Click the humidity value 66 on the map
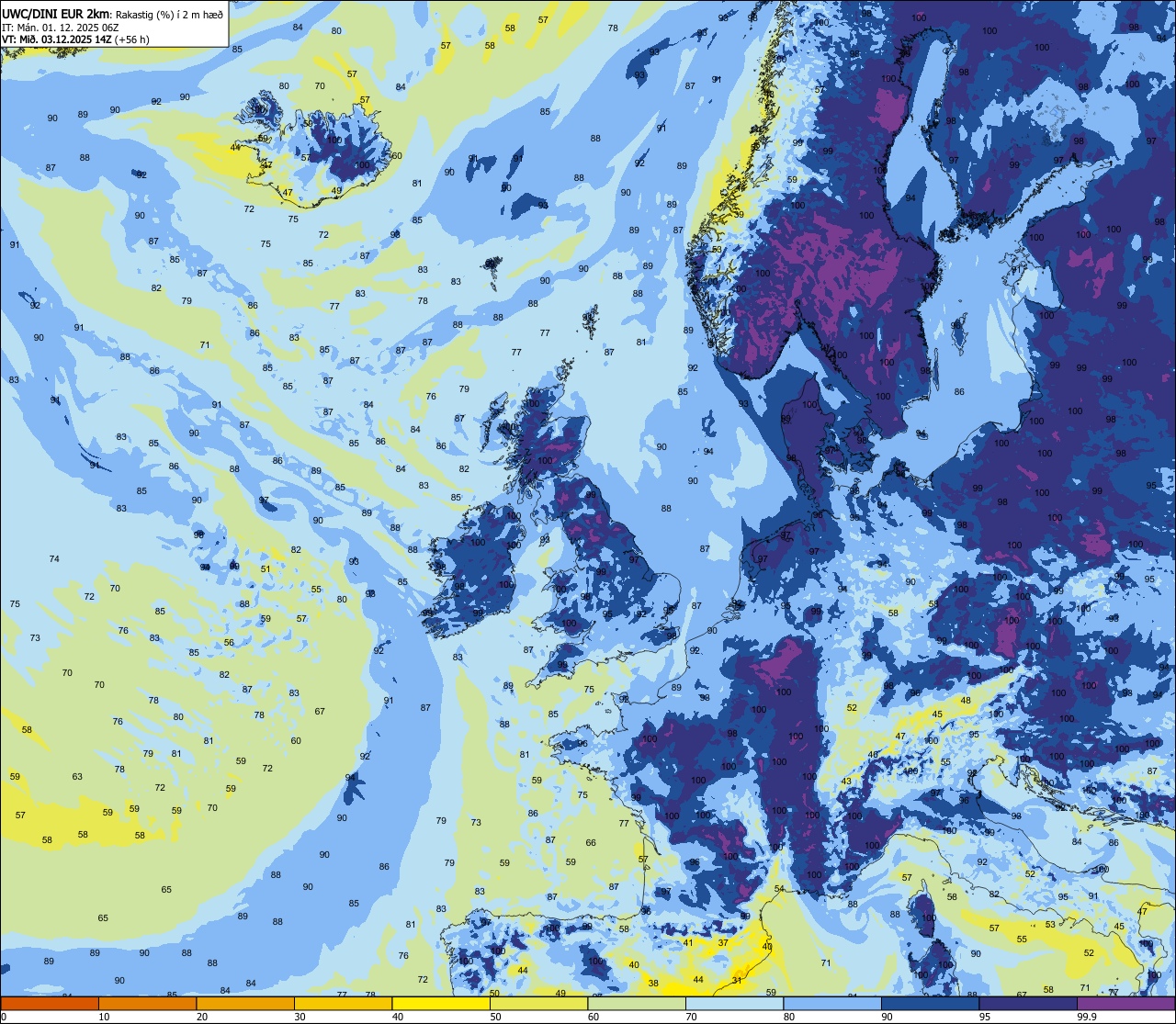This screenshot has height=1024, width=1176. tap(591, 842)
